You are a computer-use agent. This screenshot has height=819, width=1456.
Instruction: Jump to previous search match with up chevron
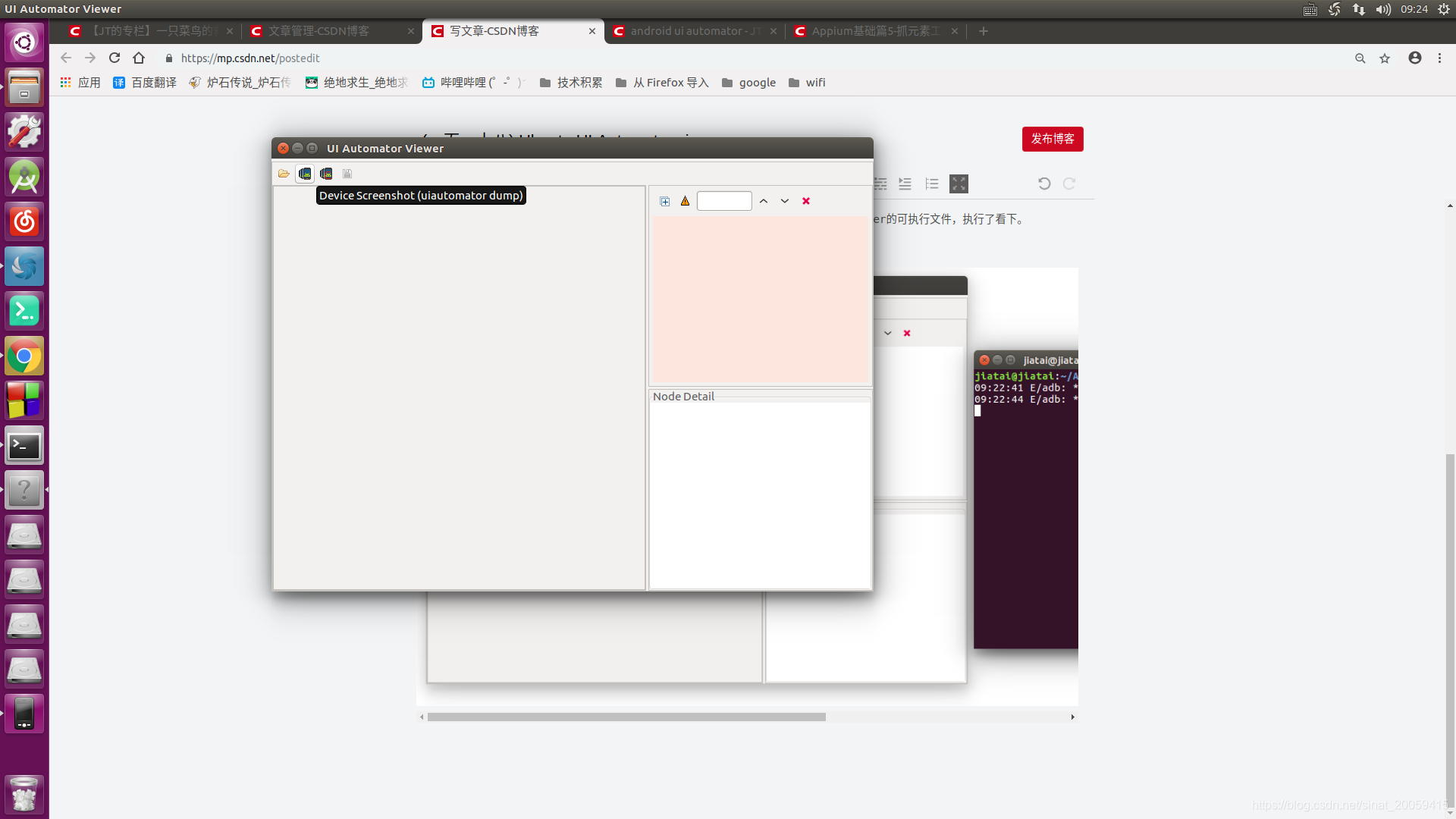pos(764,201)
